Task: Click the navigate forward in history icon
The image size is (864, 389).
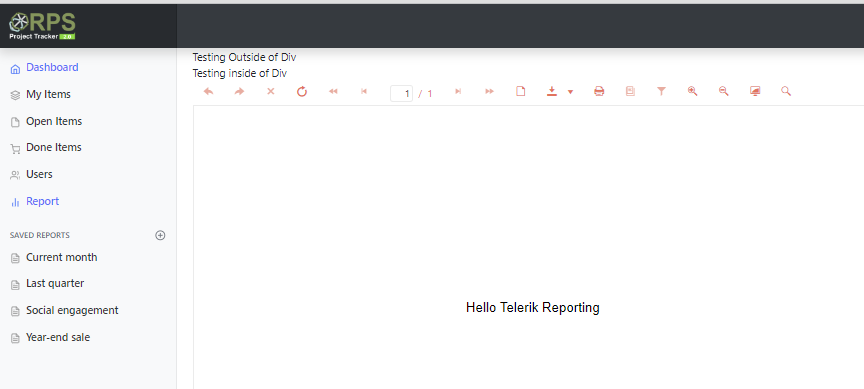Action: click(x=239, y=91)
